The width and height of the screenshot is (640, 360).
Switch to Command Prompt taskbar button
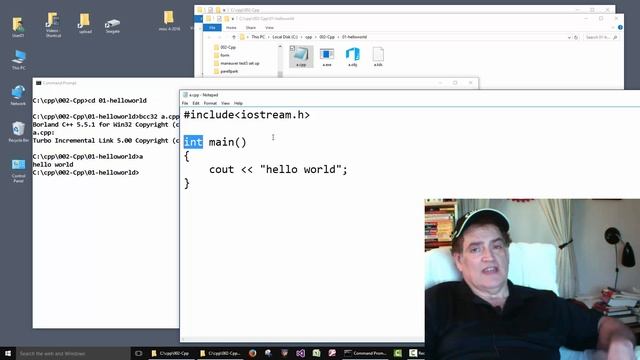pos(366,353)
